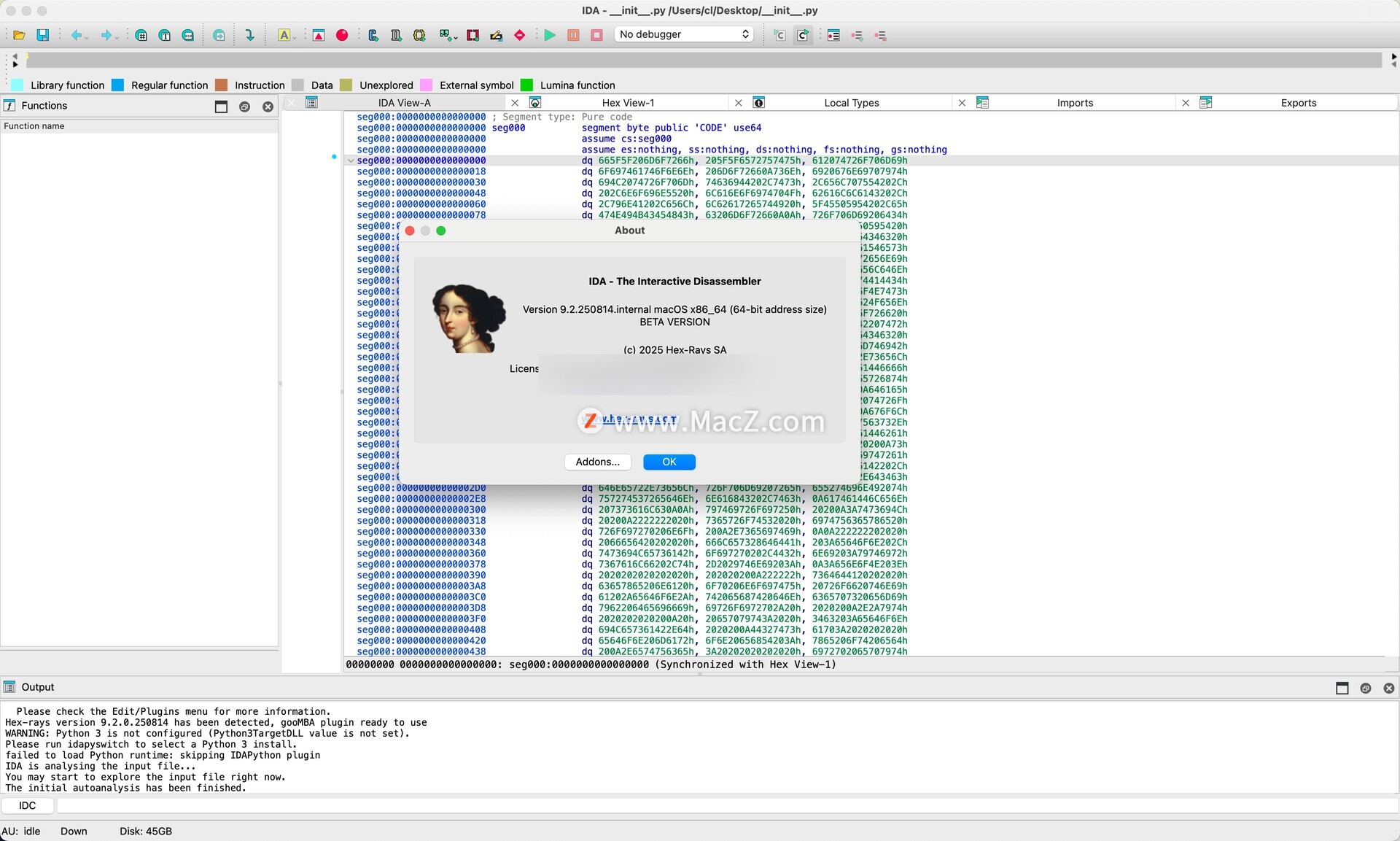Click the IDC language selector button

(27, 805)
